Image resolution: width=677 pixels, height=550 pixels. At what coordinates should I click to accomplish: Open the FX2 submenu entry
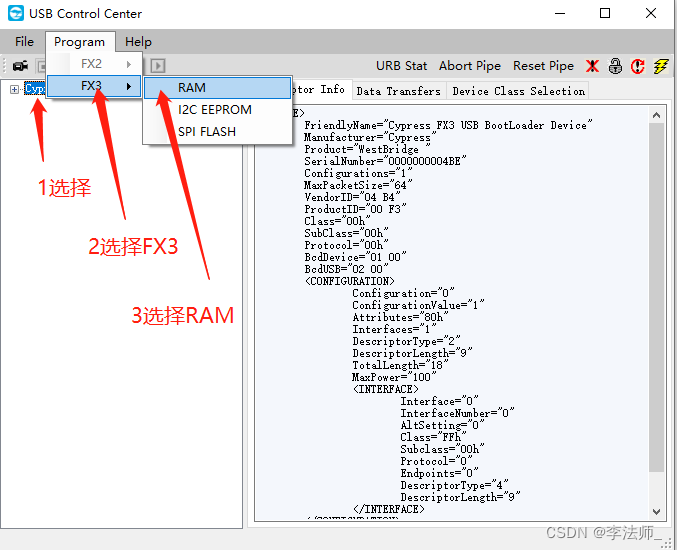(x=94, y=64)
